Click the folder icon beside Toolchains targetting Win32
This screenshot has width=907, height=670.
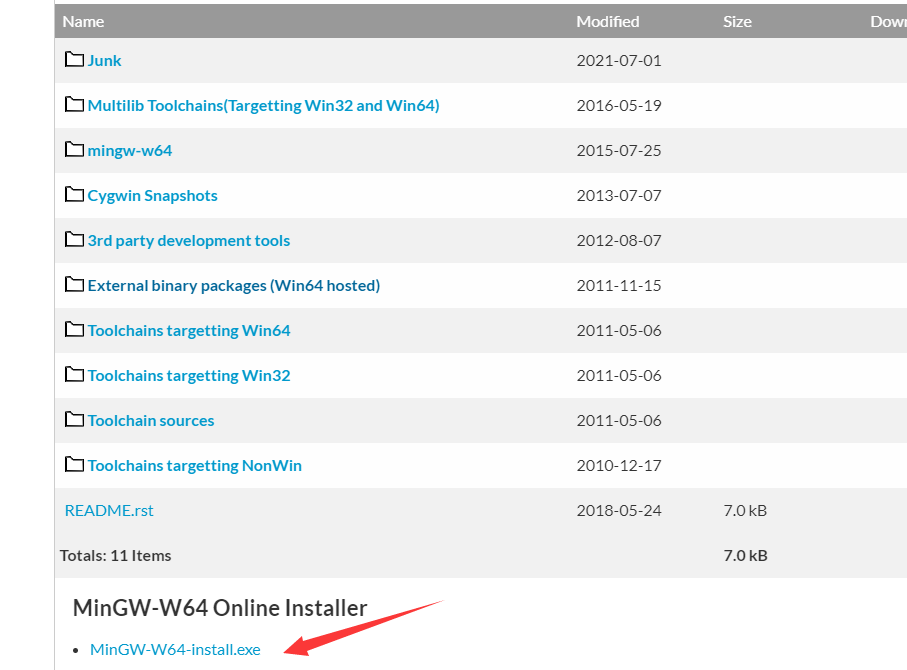pyautogui.click(x=74, y=374)
